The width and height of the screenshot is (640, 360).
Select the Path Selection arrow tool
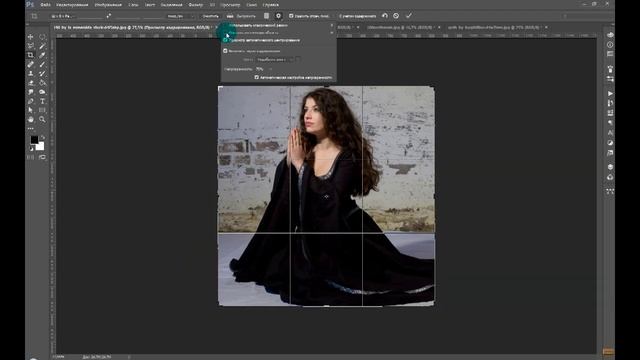(31, 110)
